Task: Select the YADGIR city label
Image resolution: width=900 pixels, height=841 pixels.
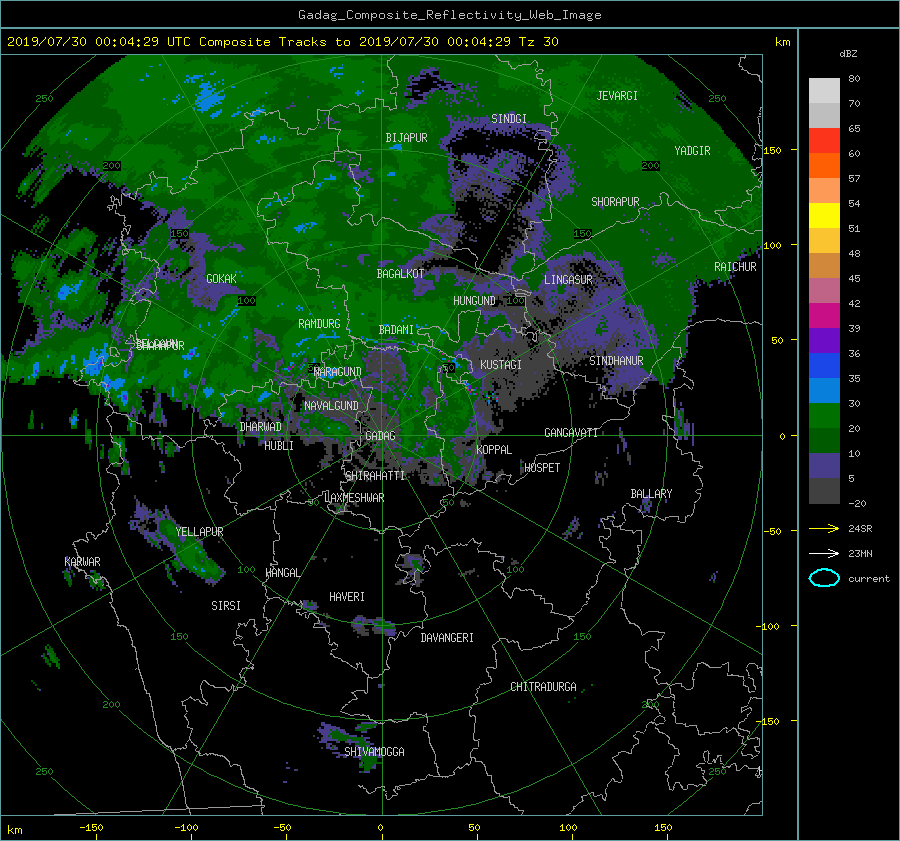Action: click(x=692, y=151)
